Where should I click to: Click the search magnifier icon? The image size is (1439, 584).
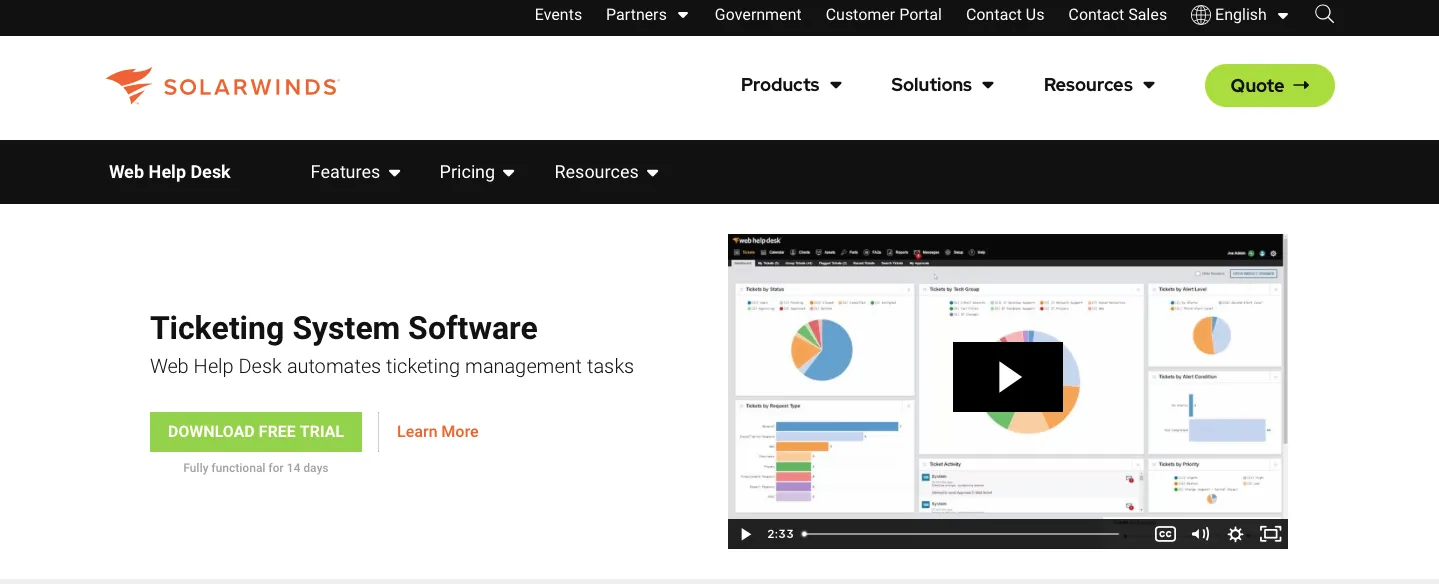[x=1324, y=14]
